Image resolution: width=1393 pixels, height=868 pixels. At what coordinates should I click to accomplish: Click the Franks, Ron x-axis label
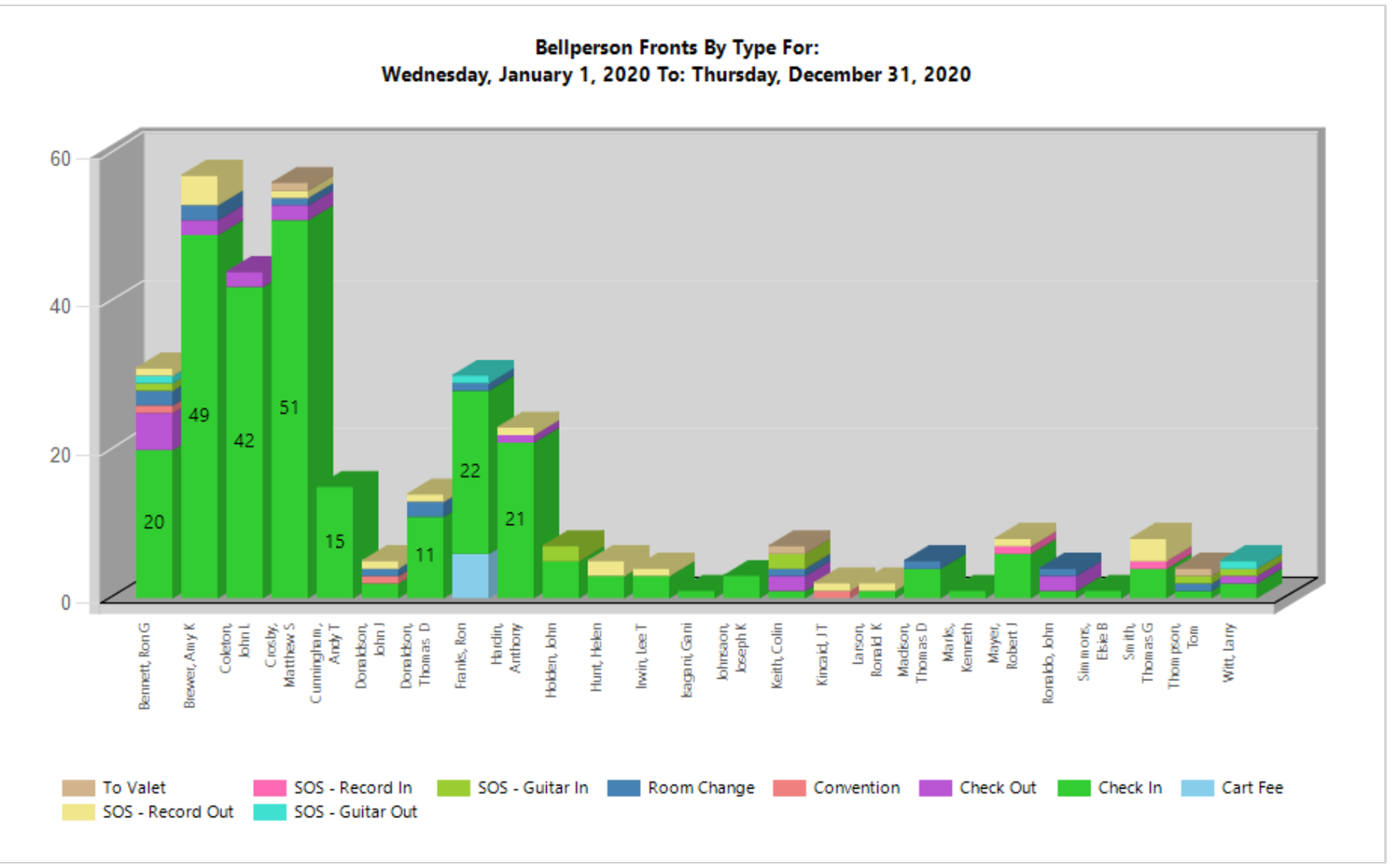click(x=461, y=655)
